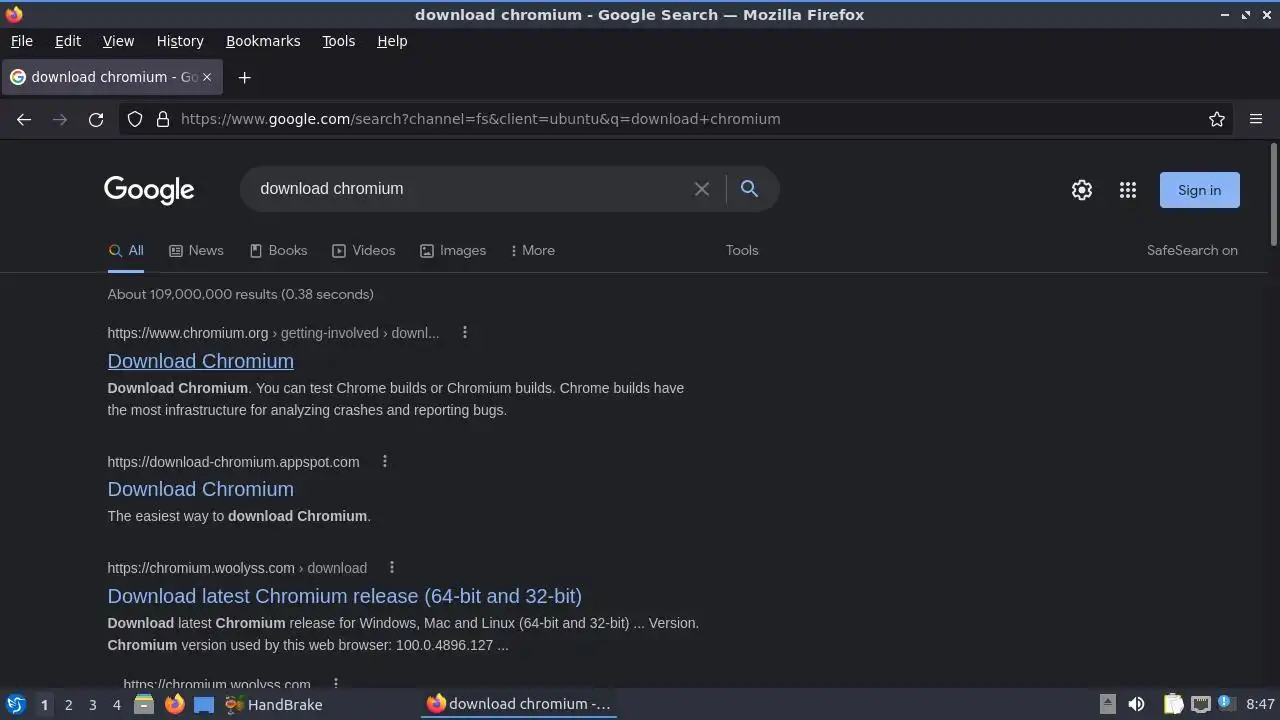Switch to workspace 1
Screen dimensions: 1280x720
tap(44, 705)
